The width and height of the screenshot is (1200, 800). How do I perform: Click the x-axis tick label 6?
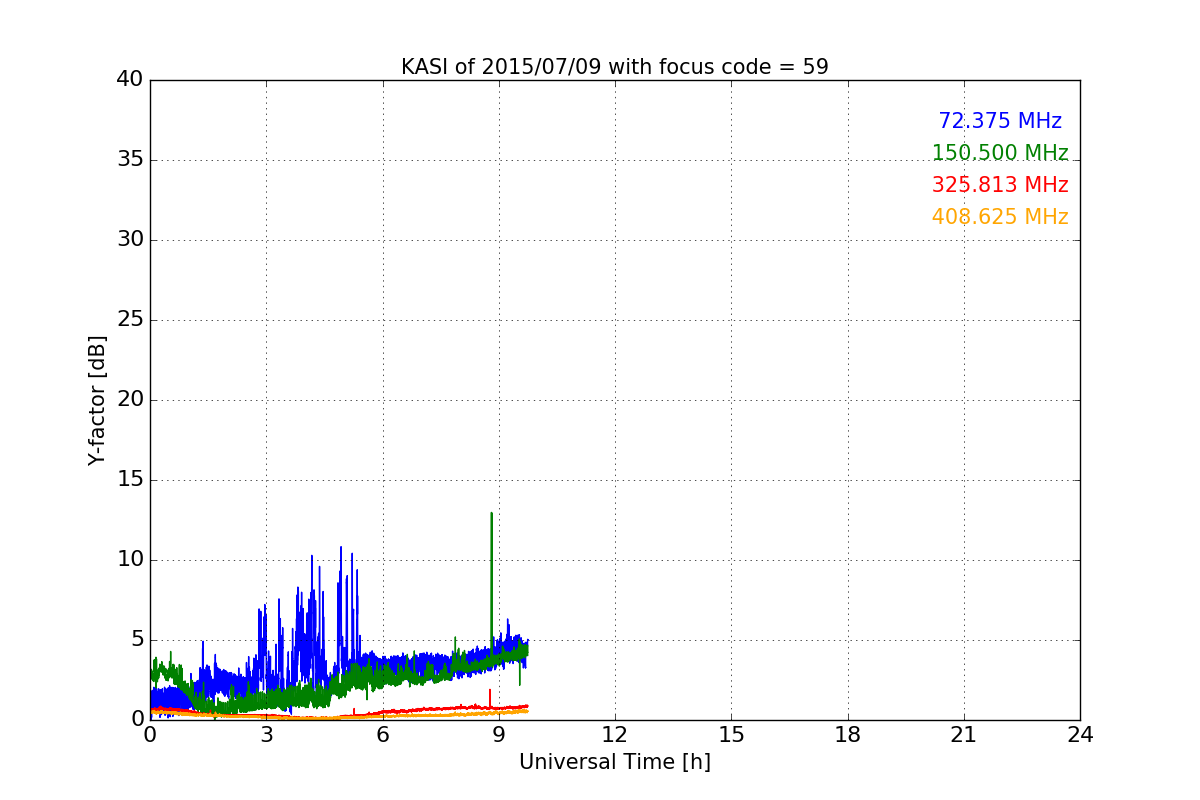383,735
